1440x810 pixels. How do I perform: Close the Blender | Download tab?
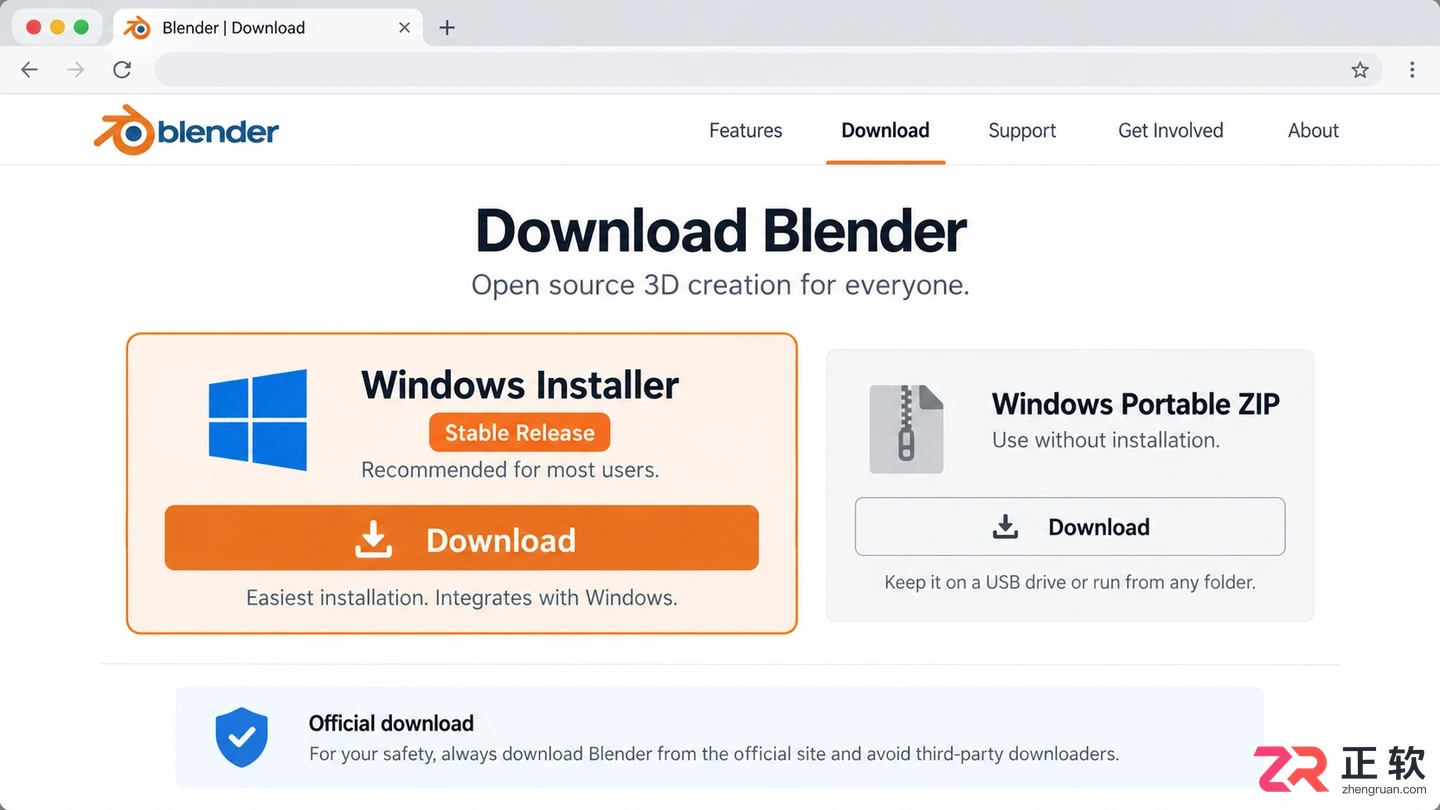(404, 28)
